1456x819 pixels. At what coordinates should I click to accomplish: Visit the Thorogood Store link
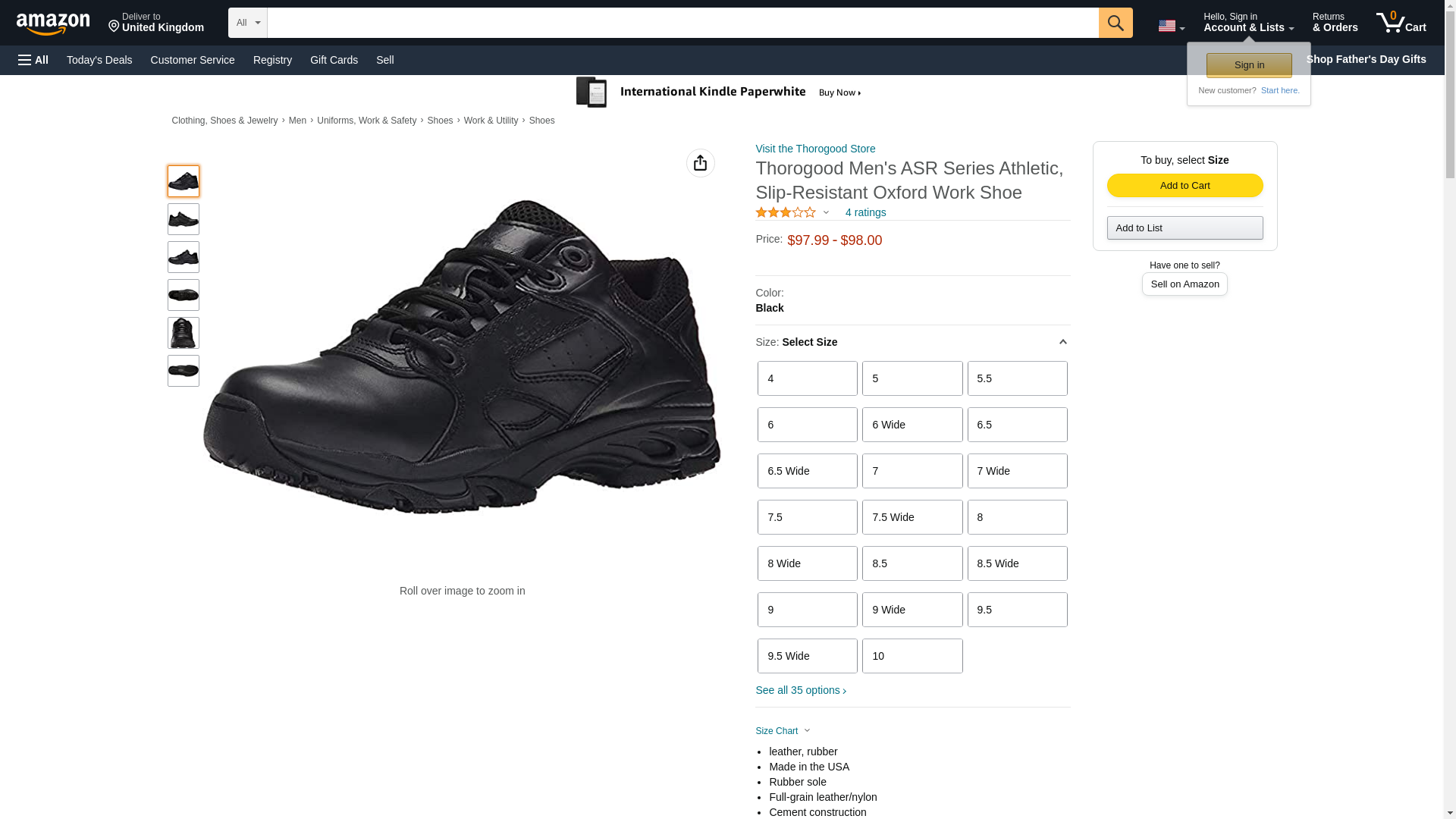click(x=815, y=149)
